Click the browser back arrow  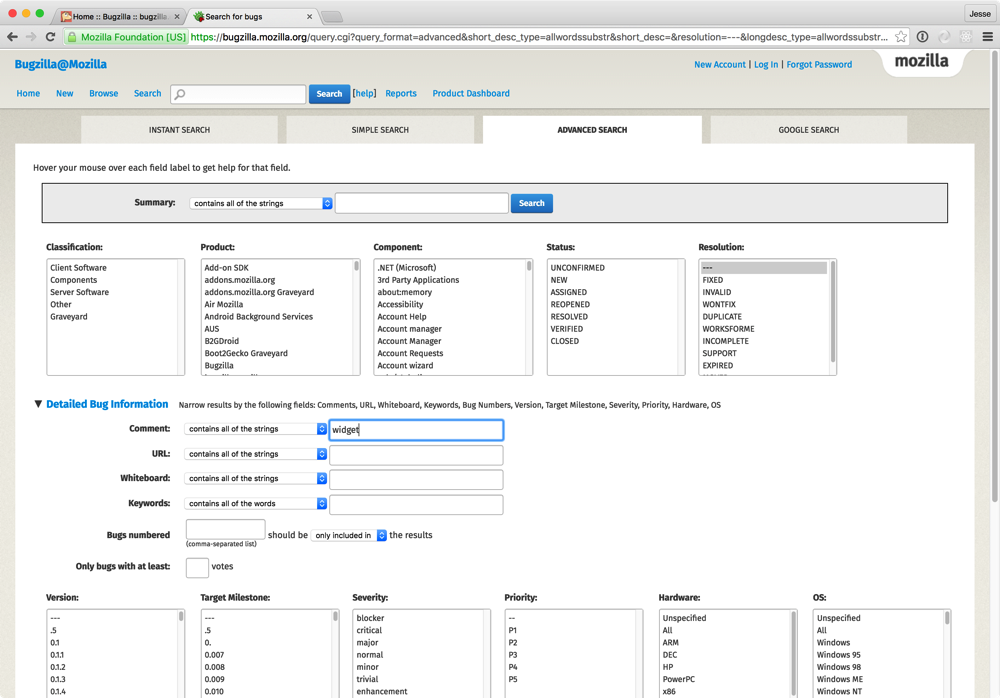coord(12,37)
